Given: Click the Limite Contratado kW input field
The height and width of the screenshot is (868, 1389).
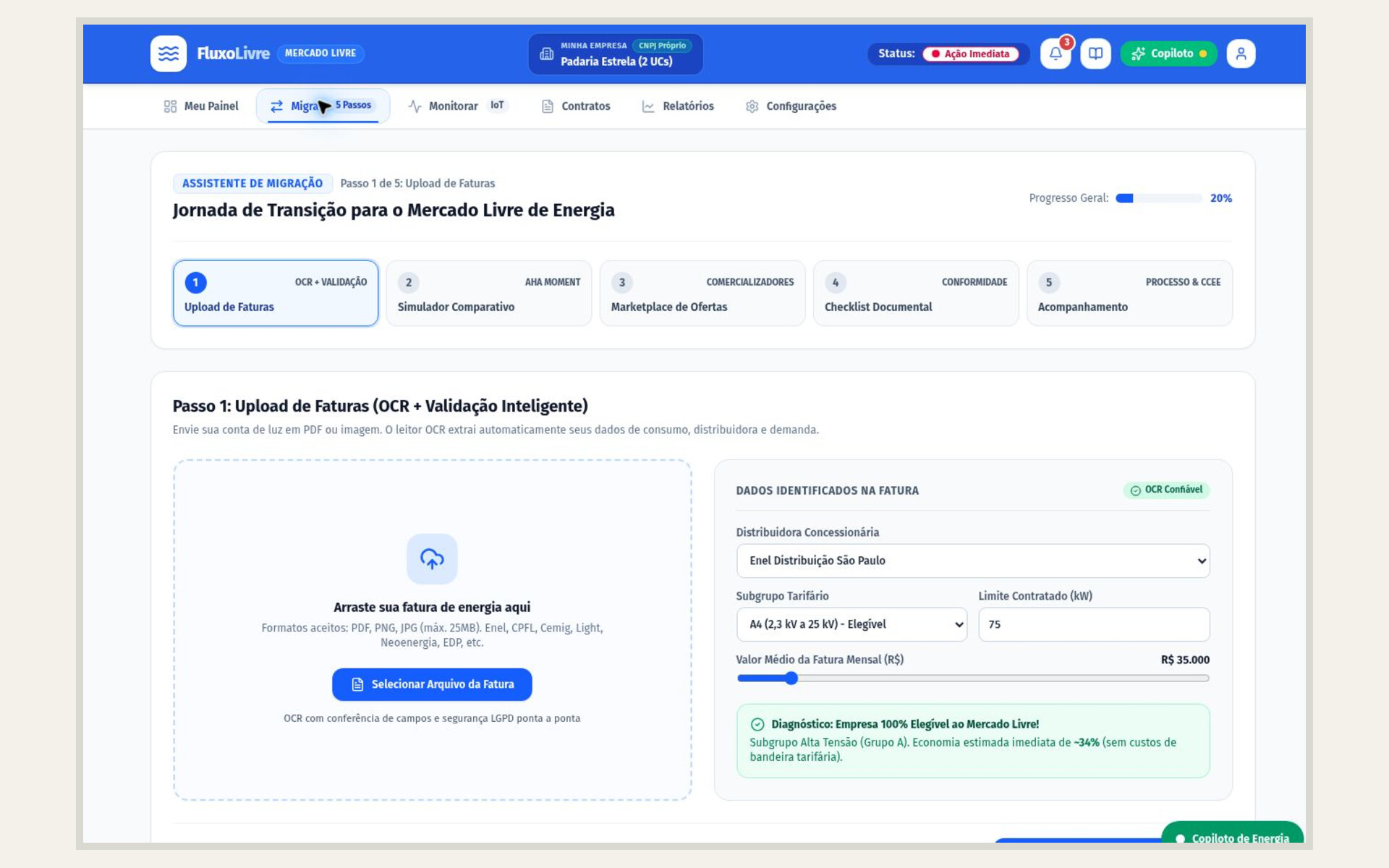Looking at the screenshot, I should coord(1094,624).
